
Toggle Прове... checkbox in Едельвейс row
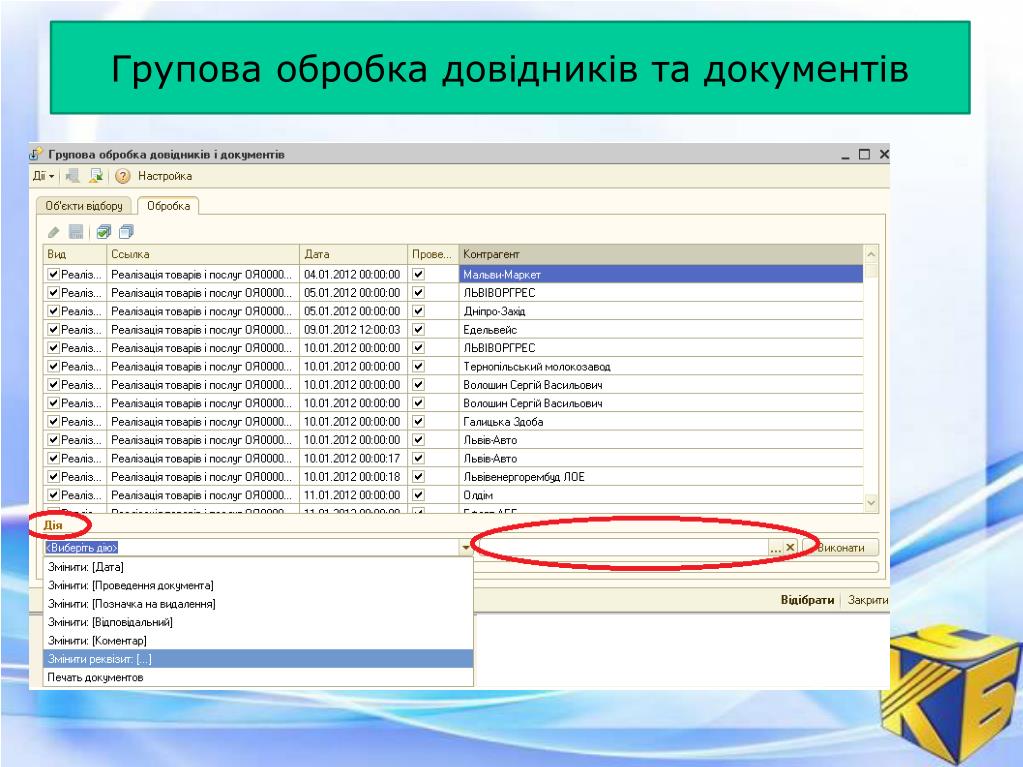(419, 329)
